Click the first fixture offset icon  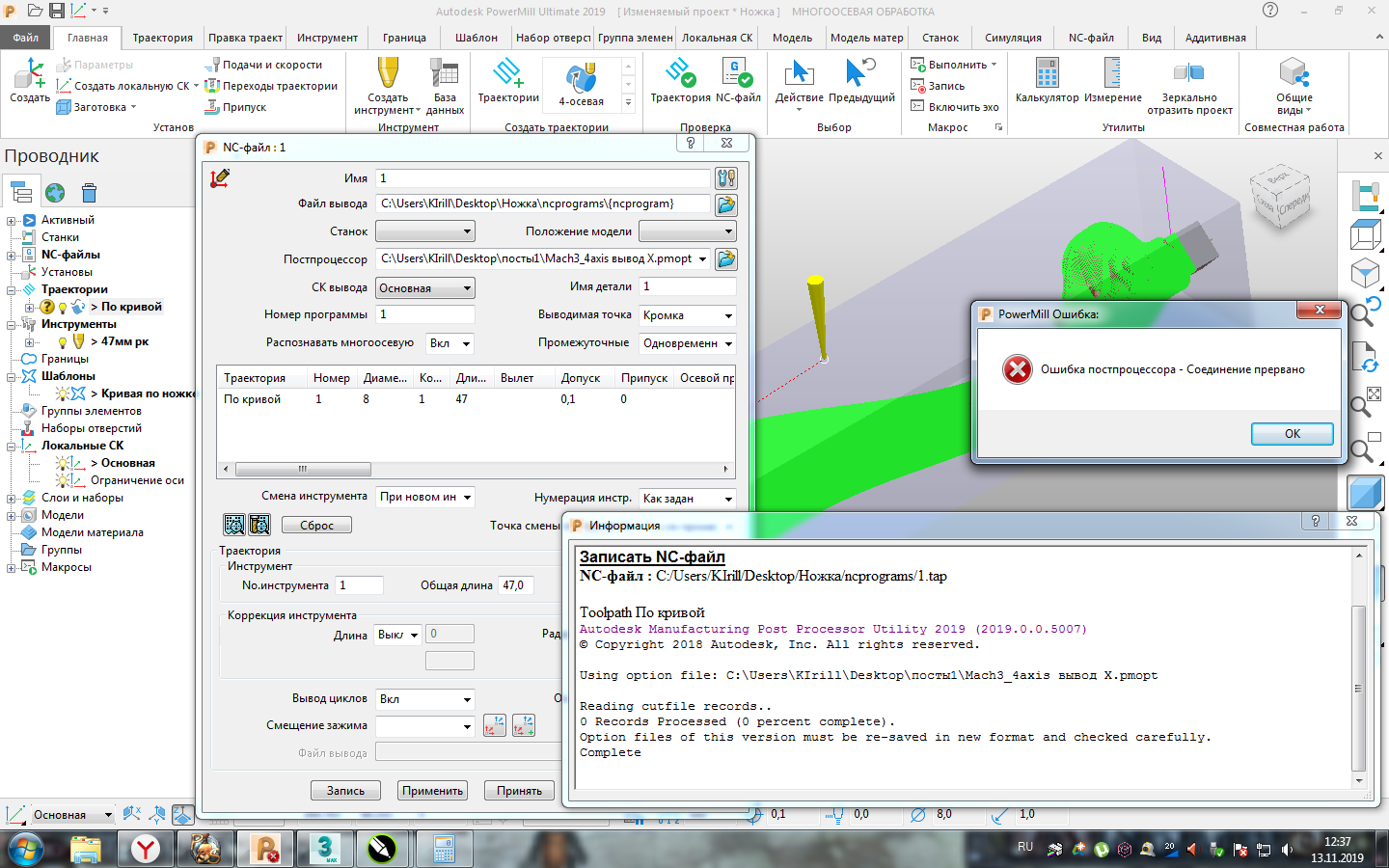(x=495, y=725)
